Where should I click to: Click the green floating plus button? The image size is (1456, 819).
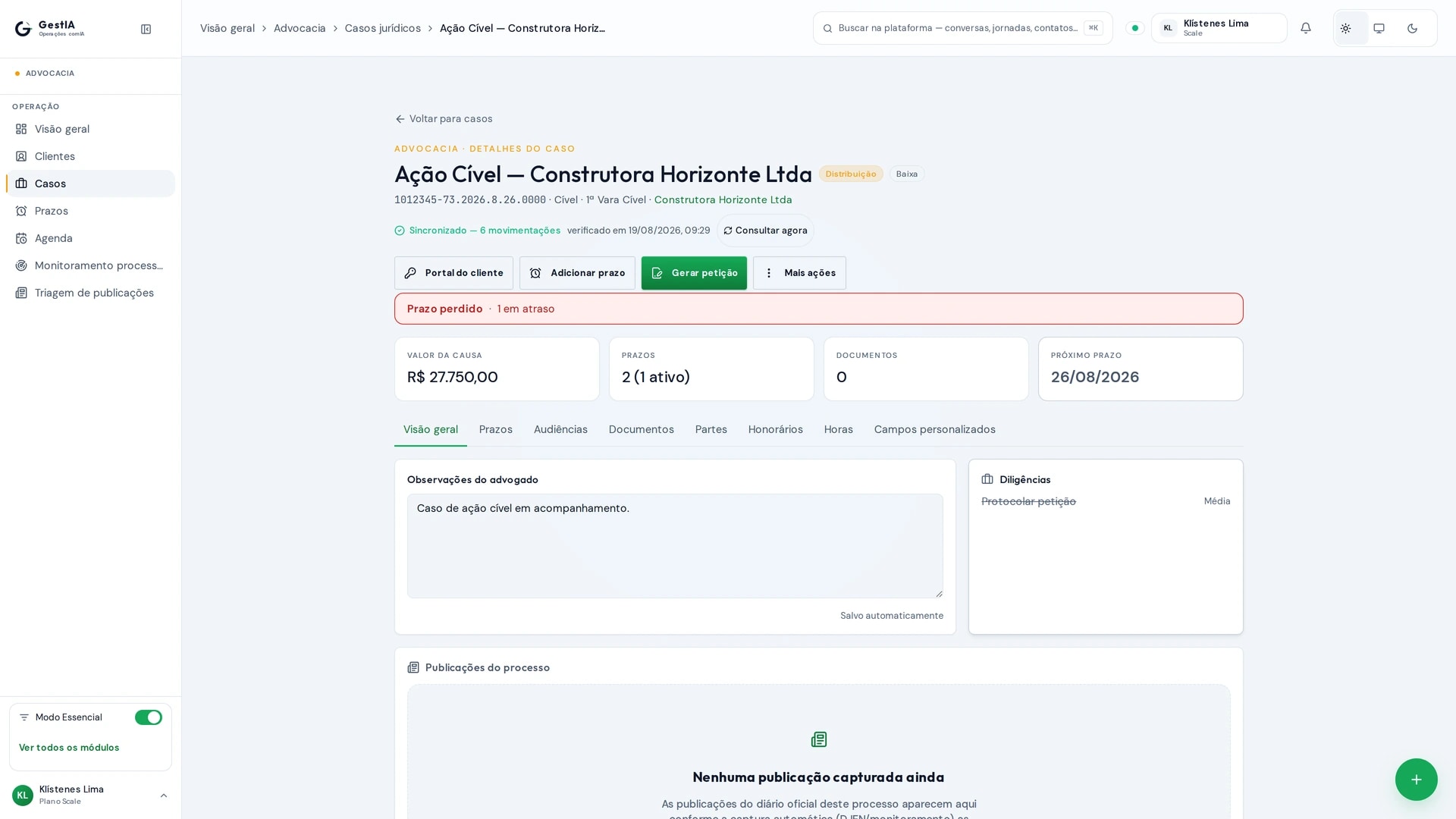(x=1416, y=779)
